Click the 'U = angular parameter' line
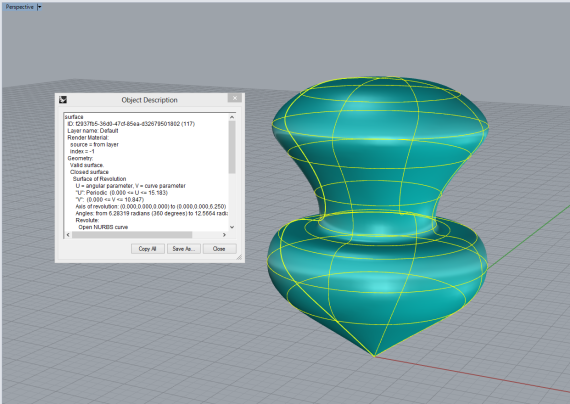 coord(131,186)
